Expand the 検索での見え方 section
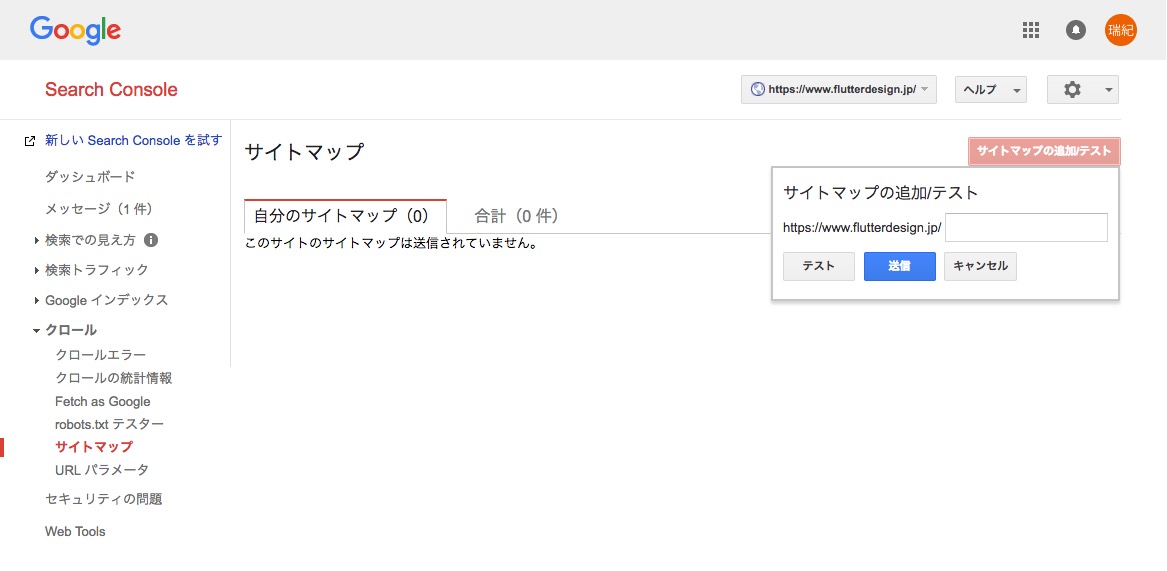This screenshot has height=571, width=1167. pos(36,240)
